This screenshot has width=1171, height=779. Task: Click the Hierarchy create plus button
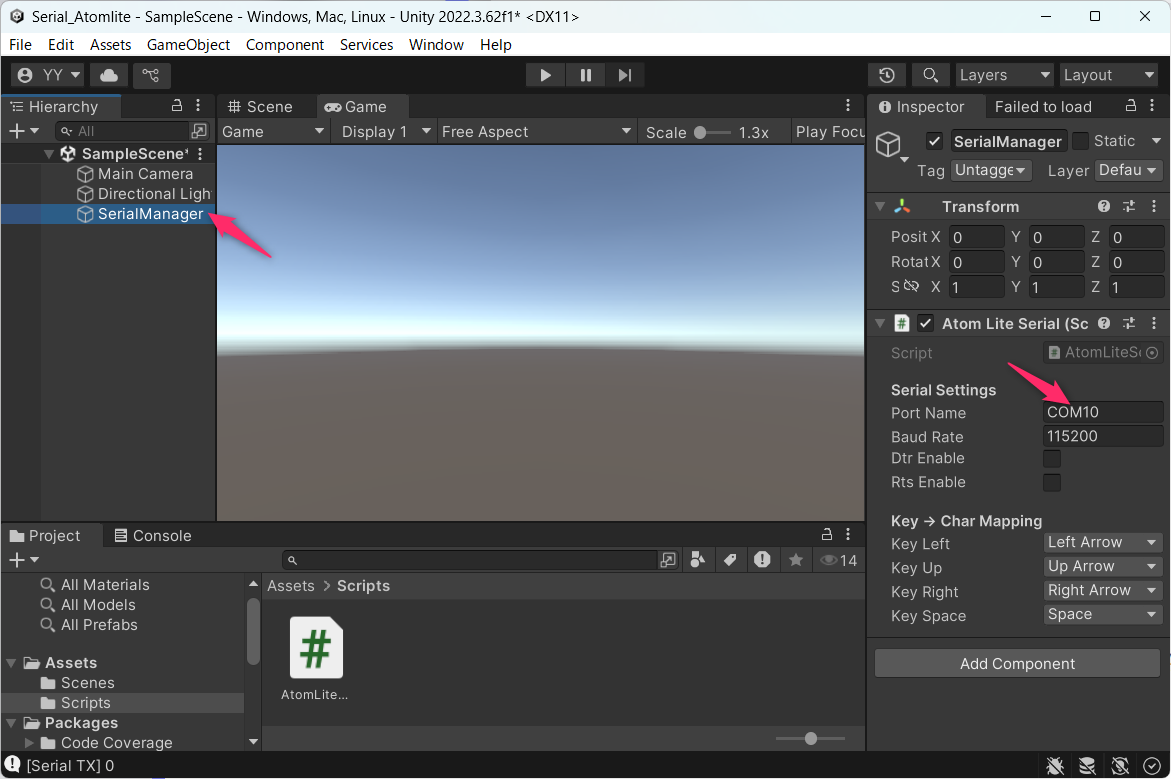(23, 131)
